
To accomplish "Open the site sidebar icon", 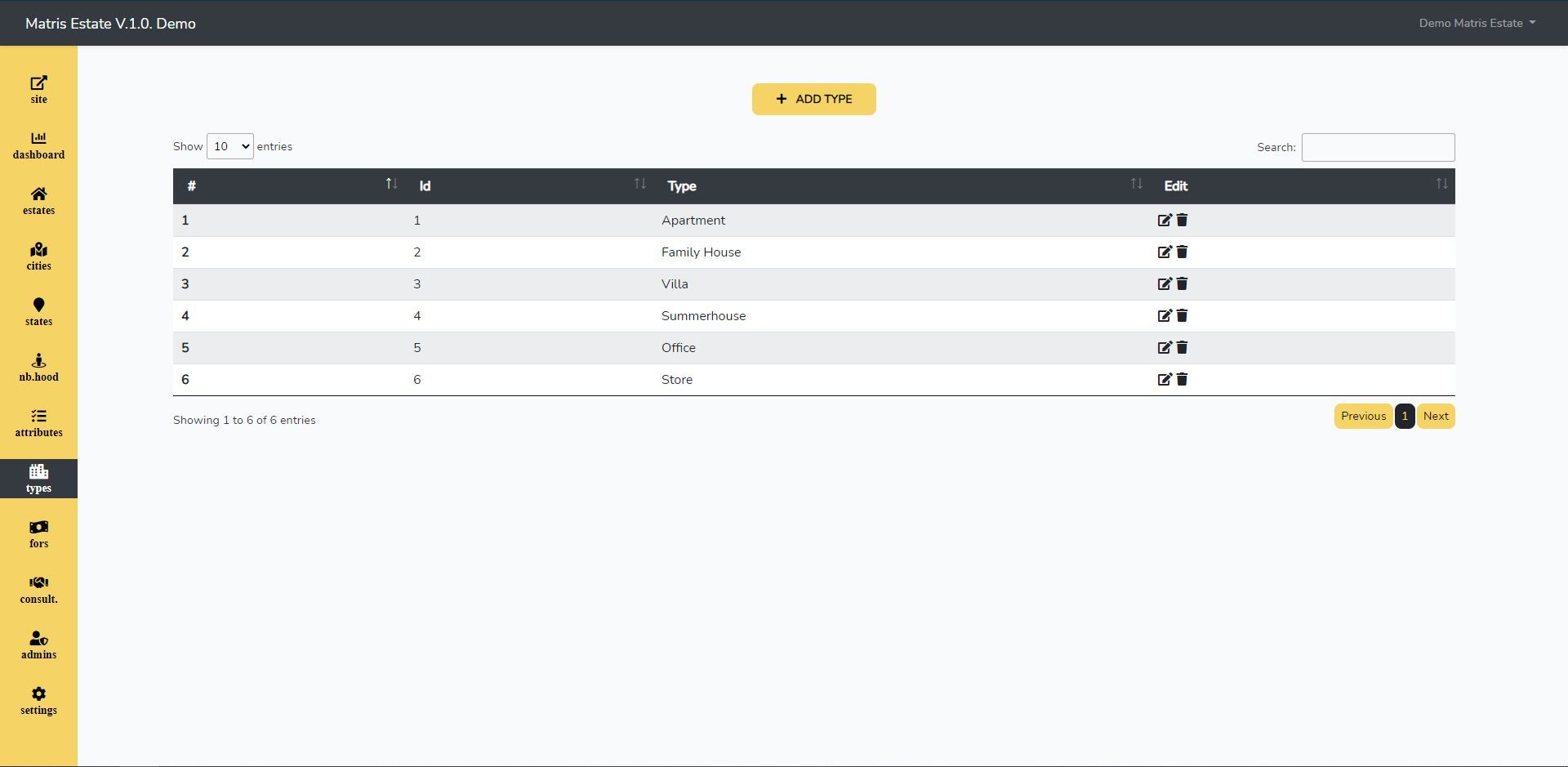I will [x=38, y=90].
